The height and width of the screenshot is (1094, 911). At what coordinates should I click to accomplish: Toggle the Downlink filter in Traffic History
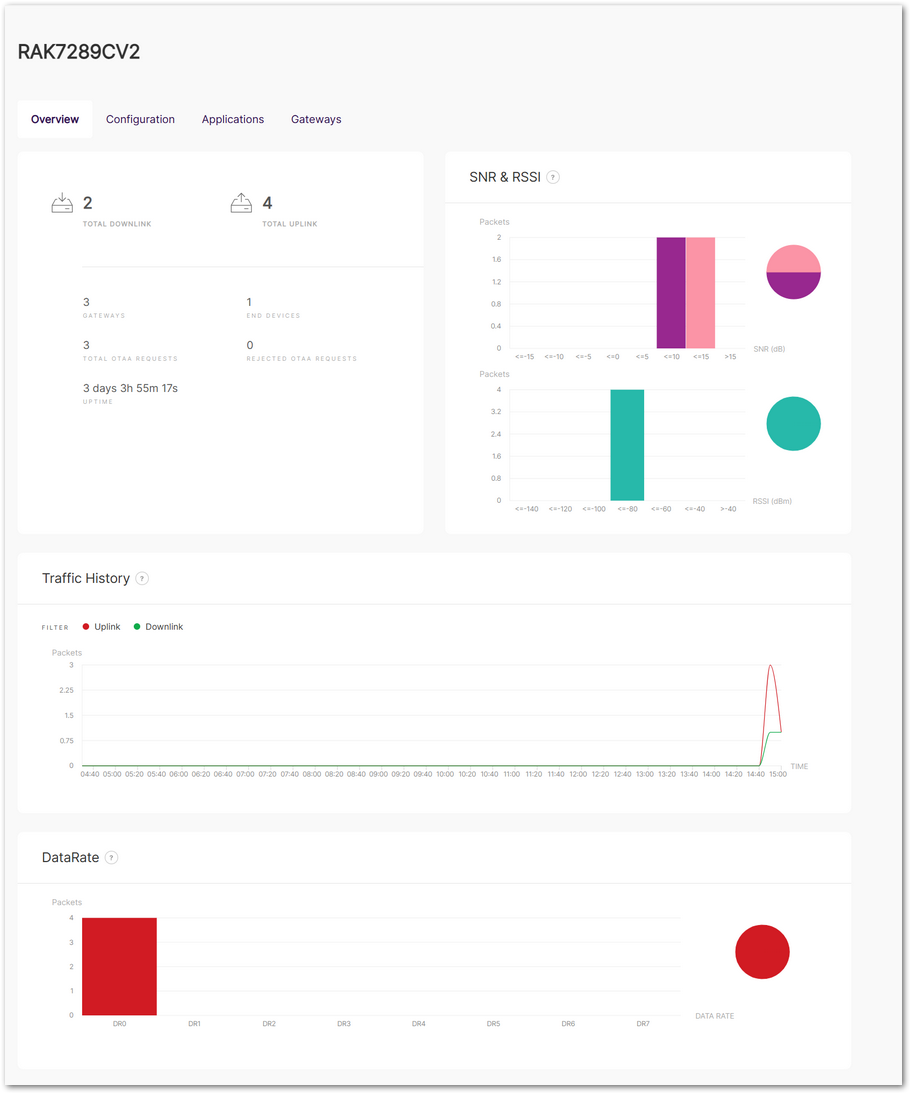158,627
